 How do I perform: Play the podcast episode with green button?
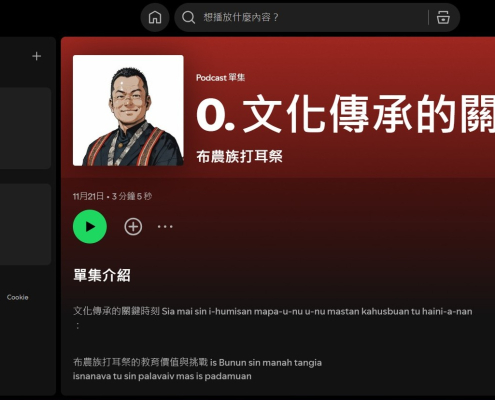tap(90, 227)
